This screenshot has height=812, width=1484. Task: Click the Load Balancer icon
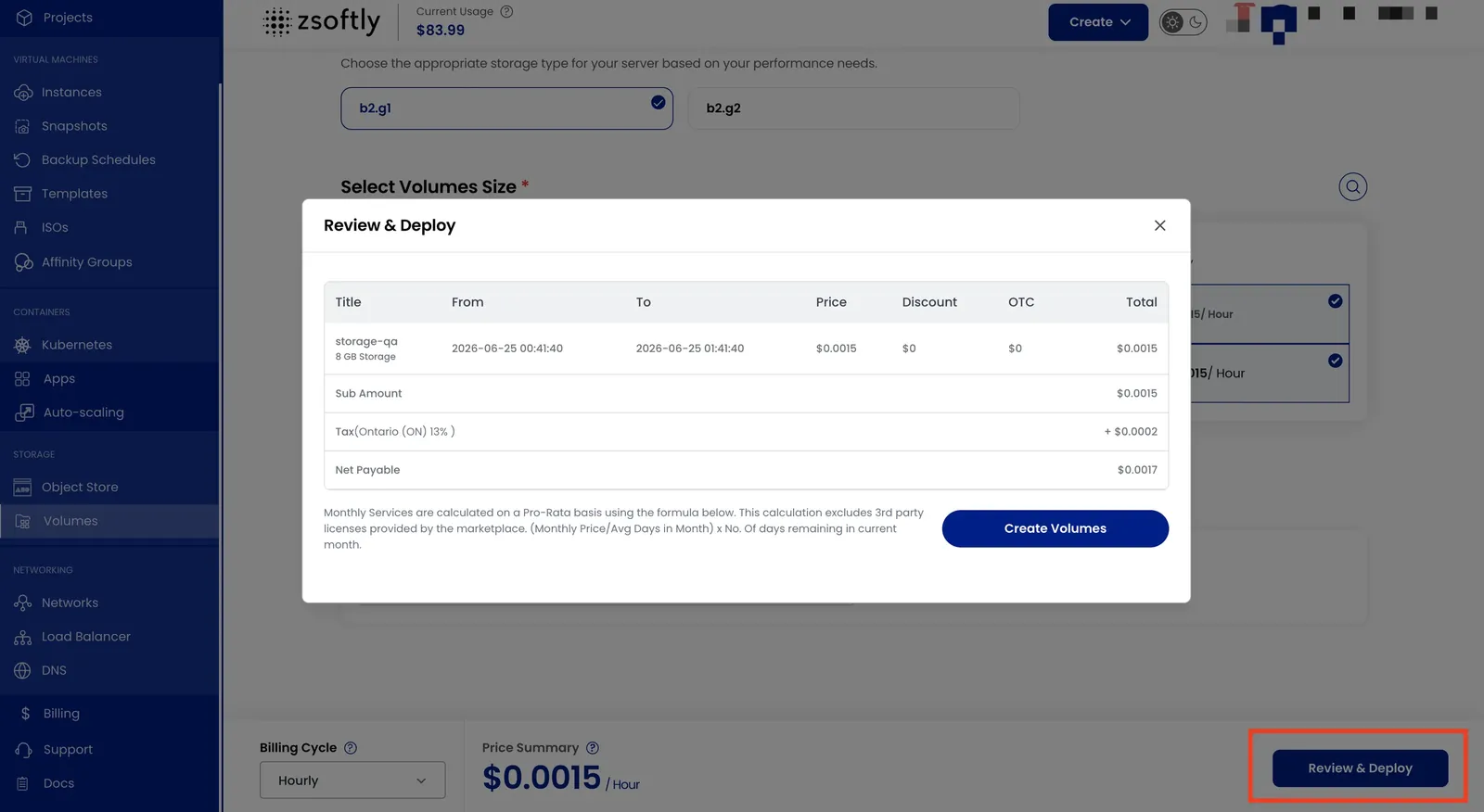click(x=23, y=637)
